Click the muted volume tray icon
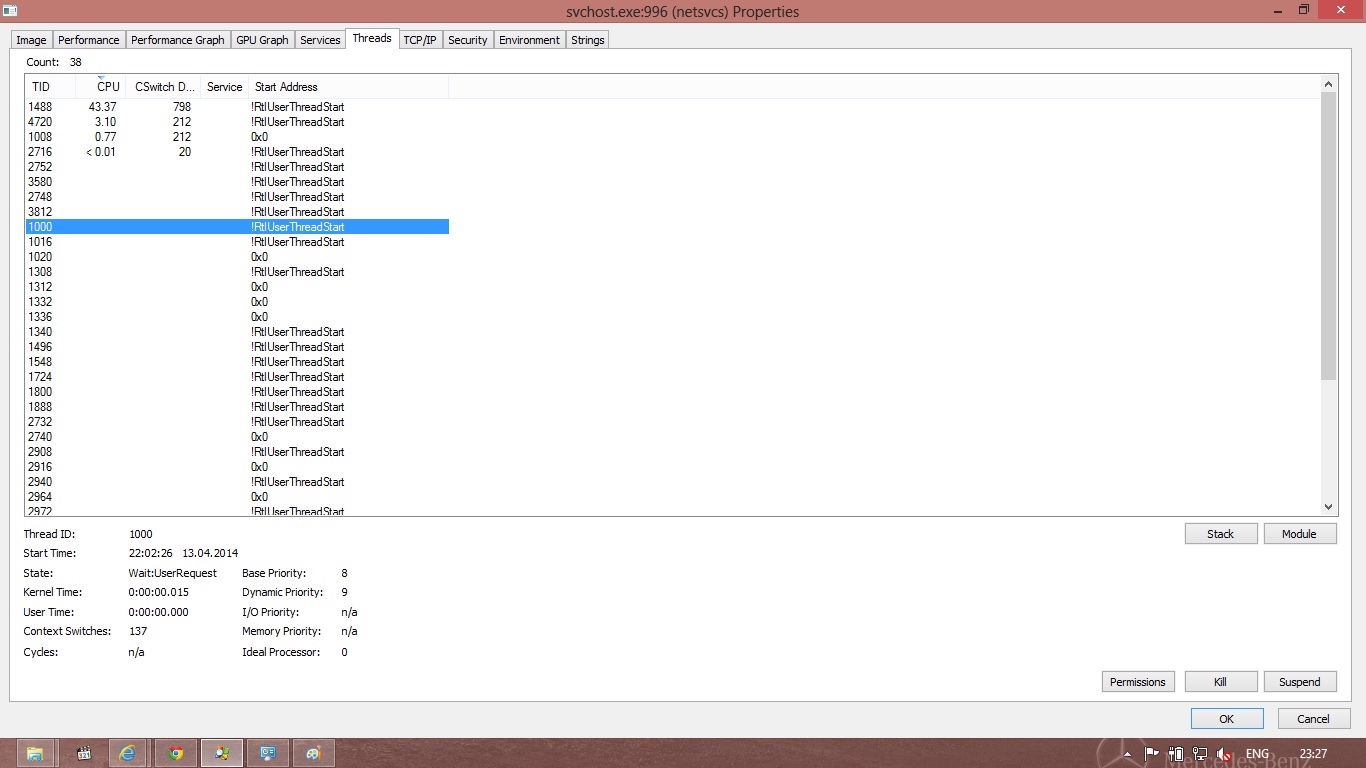 1223,753
